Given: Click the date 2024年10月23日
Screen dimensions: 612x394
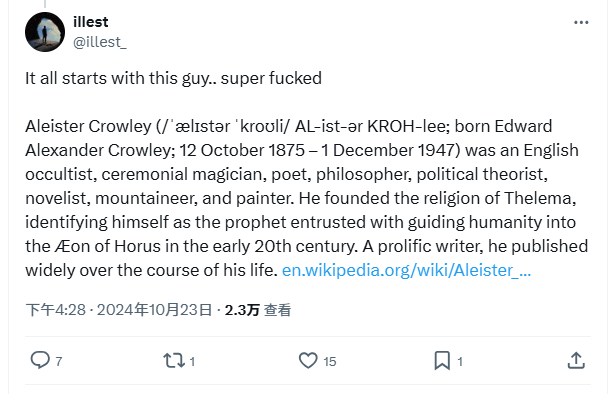Looking at the screenshot, I should point(154,310).
